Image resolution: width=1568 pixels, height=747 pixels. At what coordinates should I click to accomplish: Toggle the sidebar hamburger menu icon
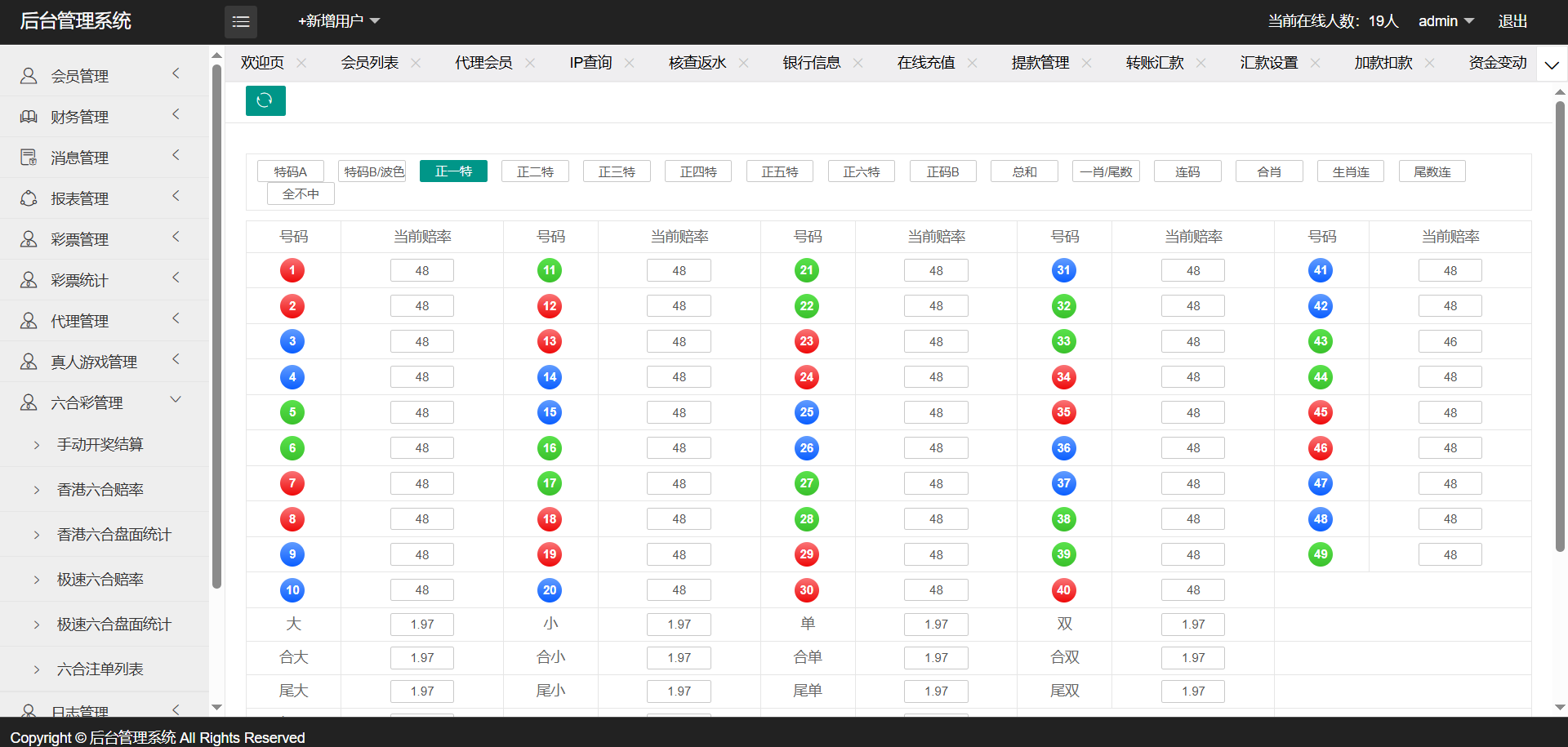(241, 22)
